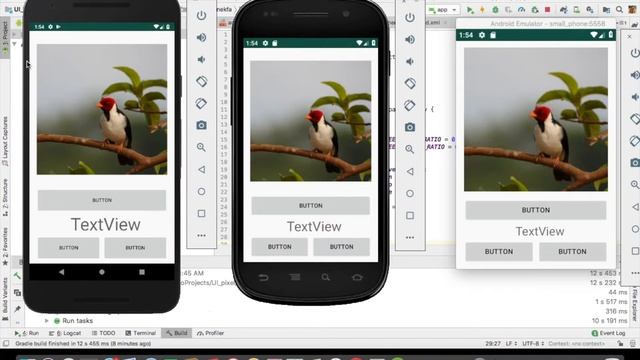
Task: Tap bottom-right BUTTON in small_phone emulator
Action: pyautogui.click(x=572, y=252)
